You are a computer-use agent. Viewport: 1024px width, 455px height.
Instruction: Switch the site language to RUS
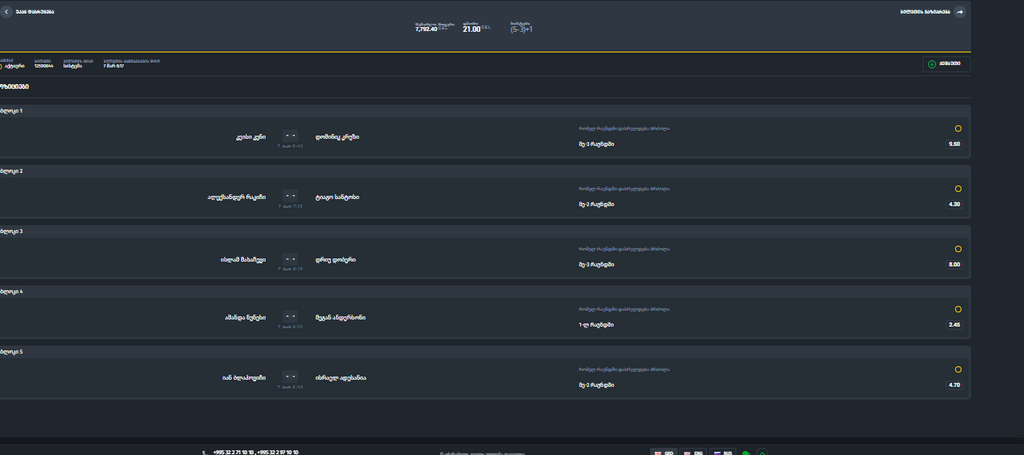723,453
